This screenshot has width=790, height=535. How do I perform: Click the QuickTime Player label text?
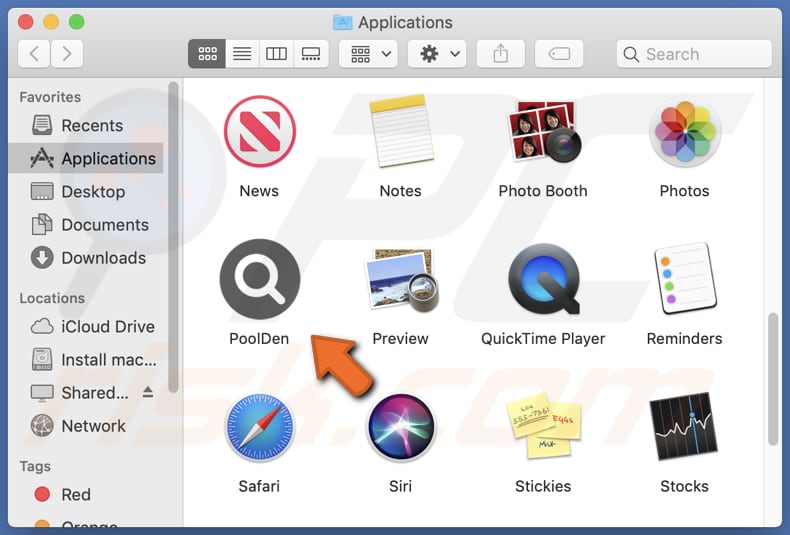[x=543, y=339]
